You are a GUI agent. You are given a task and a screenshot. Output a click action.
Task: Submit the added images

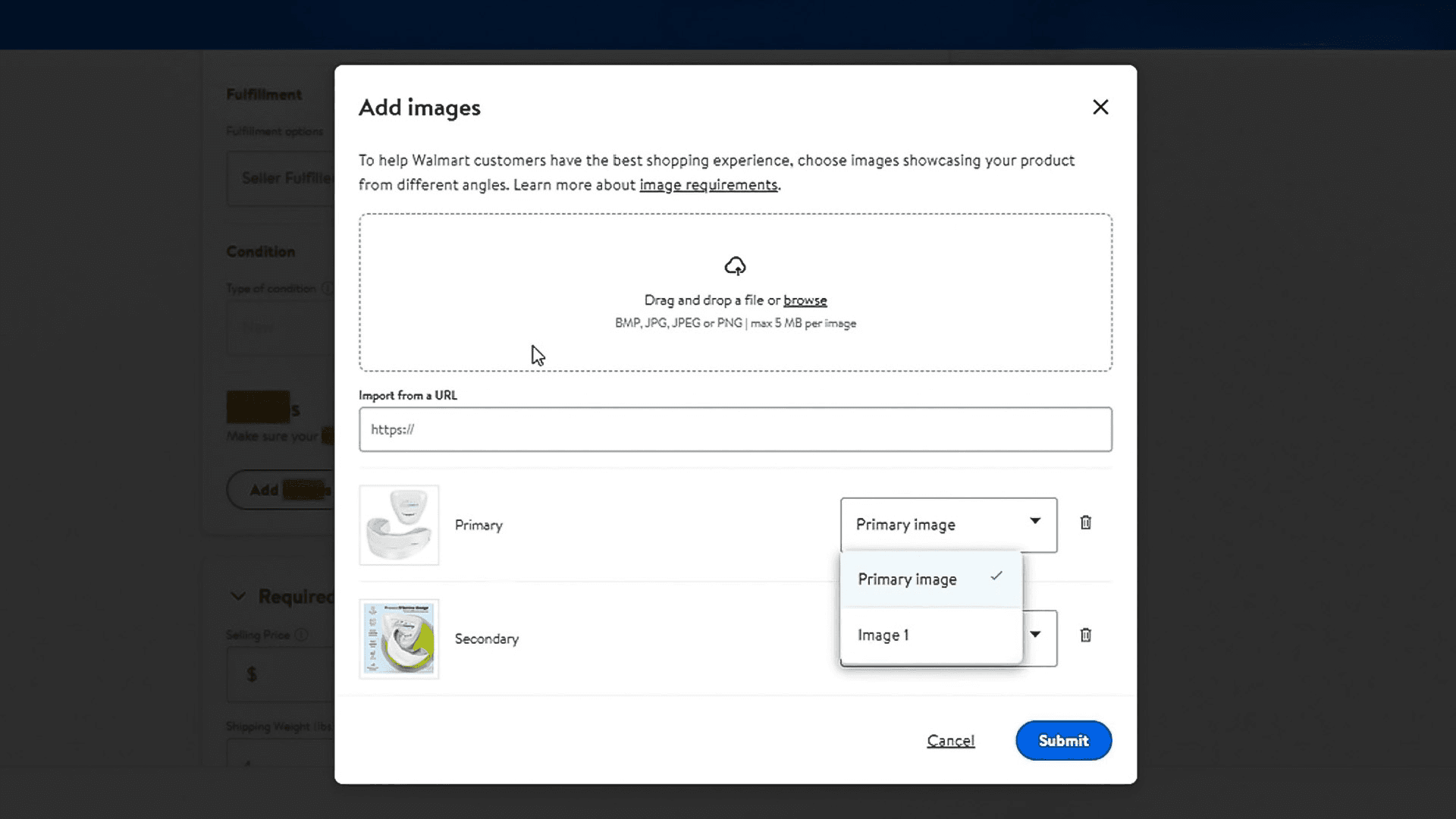point(1063,741)
